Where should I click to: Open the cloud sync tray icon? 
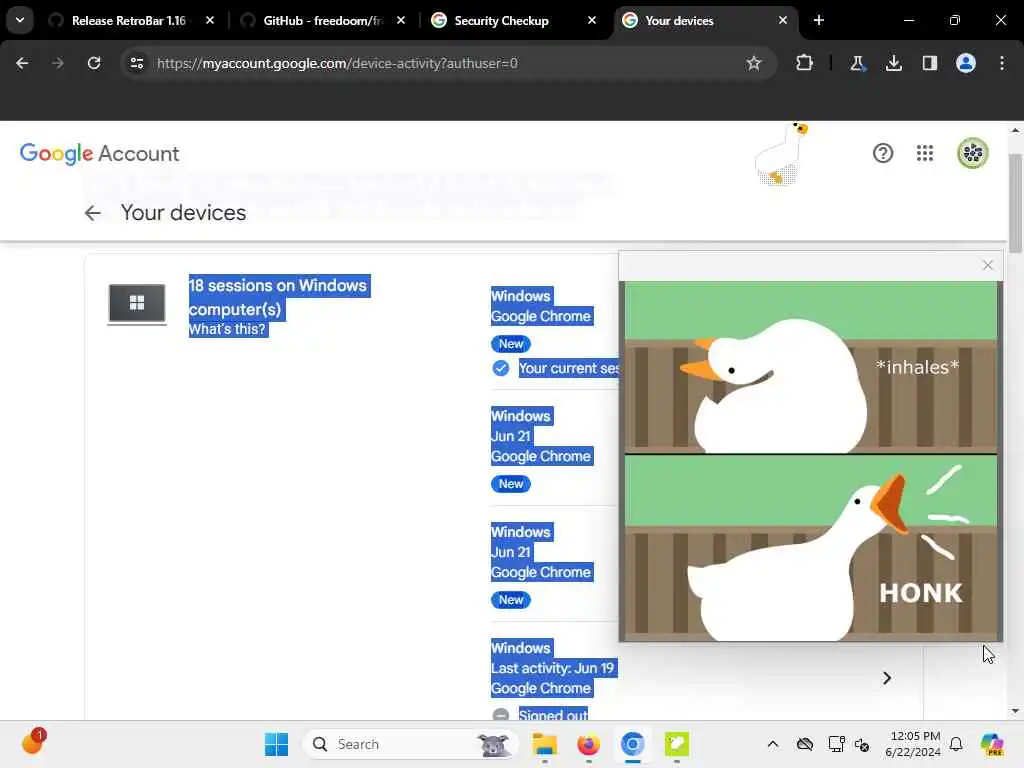click(x=805, y=744)
